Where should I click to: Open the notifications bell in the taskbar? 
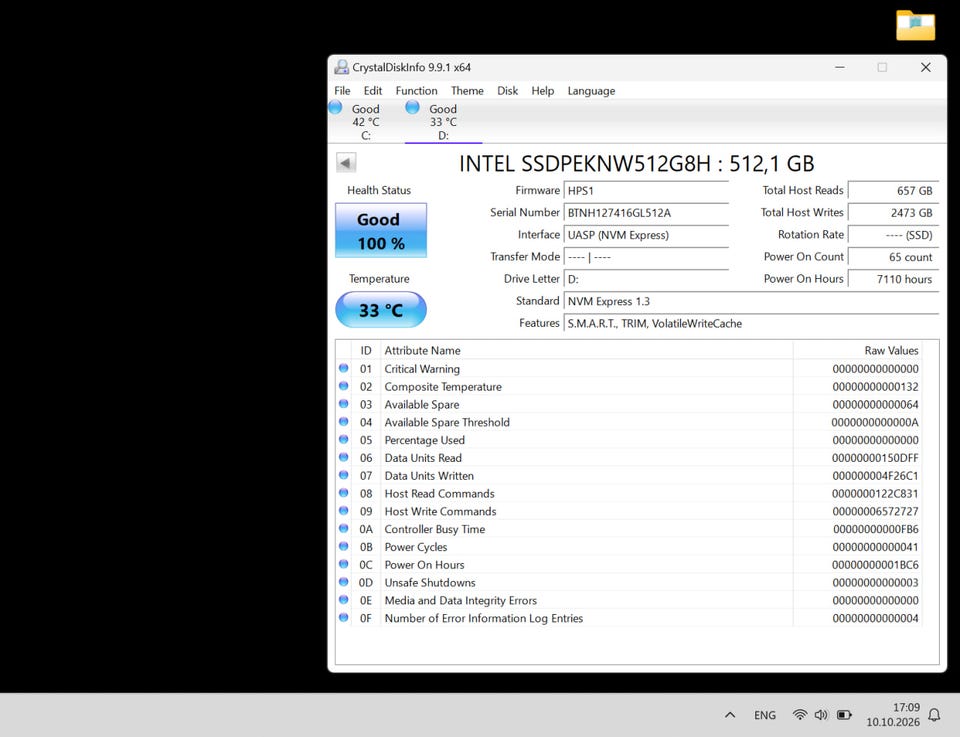pos(934,714)
